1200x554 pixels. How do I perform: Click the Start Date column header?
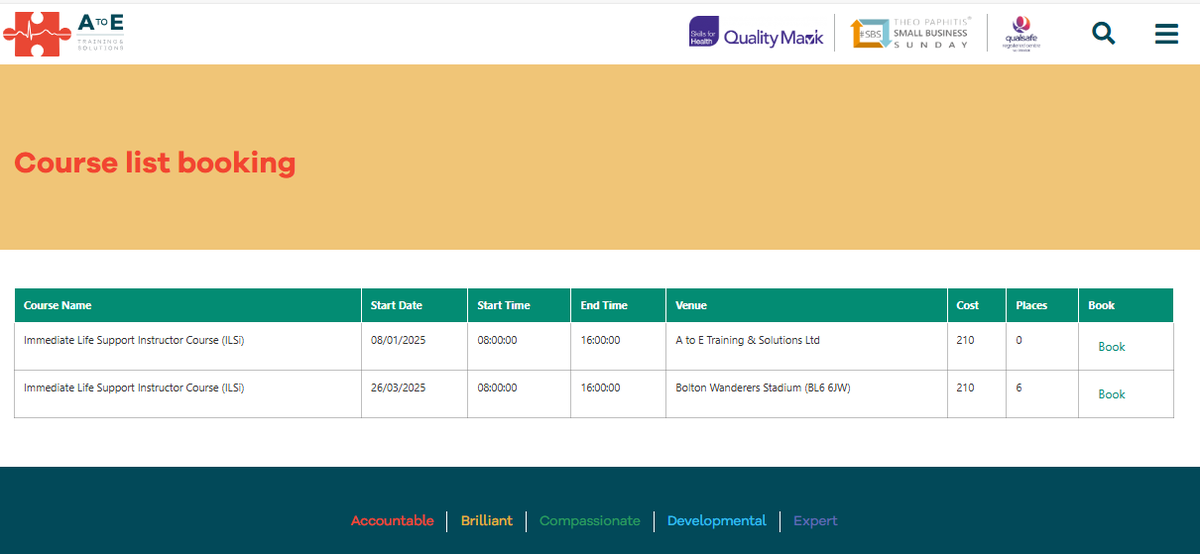pos(414,305)
